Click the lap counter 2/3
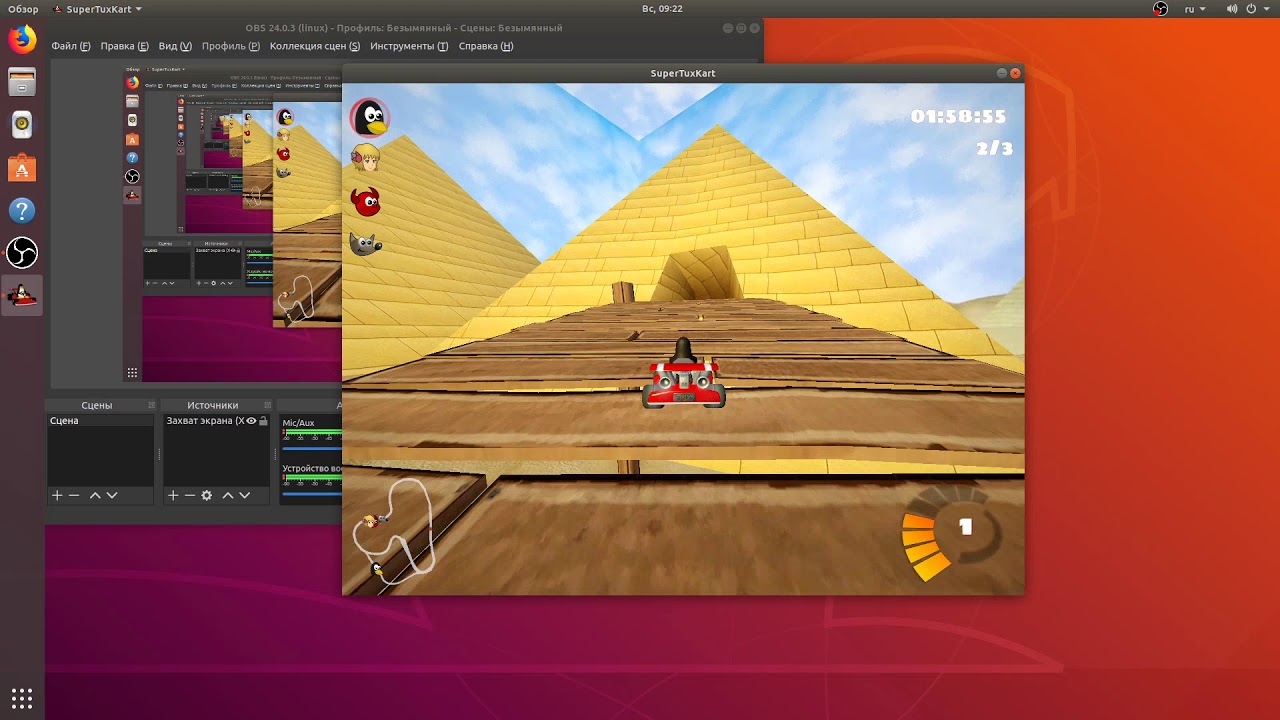Viewport: 1280px width, 720px height. click(x=994, y=148)
